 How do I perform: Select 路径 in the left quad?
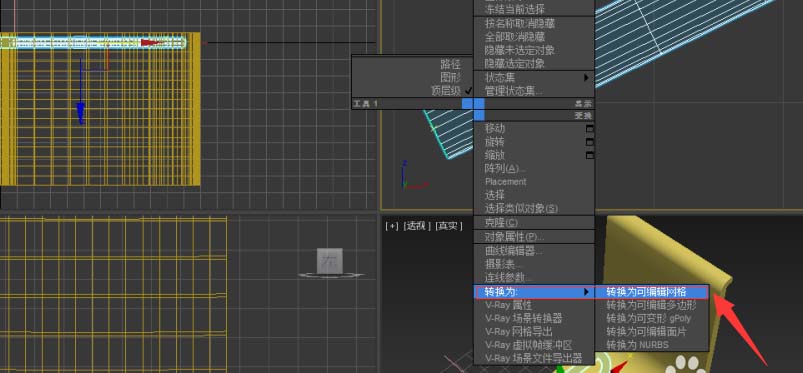[x=451, y=64]
